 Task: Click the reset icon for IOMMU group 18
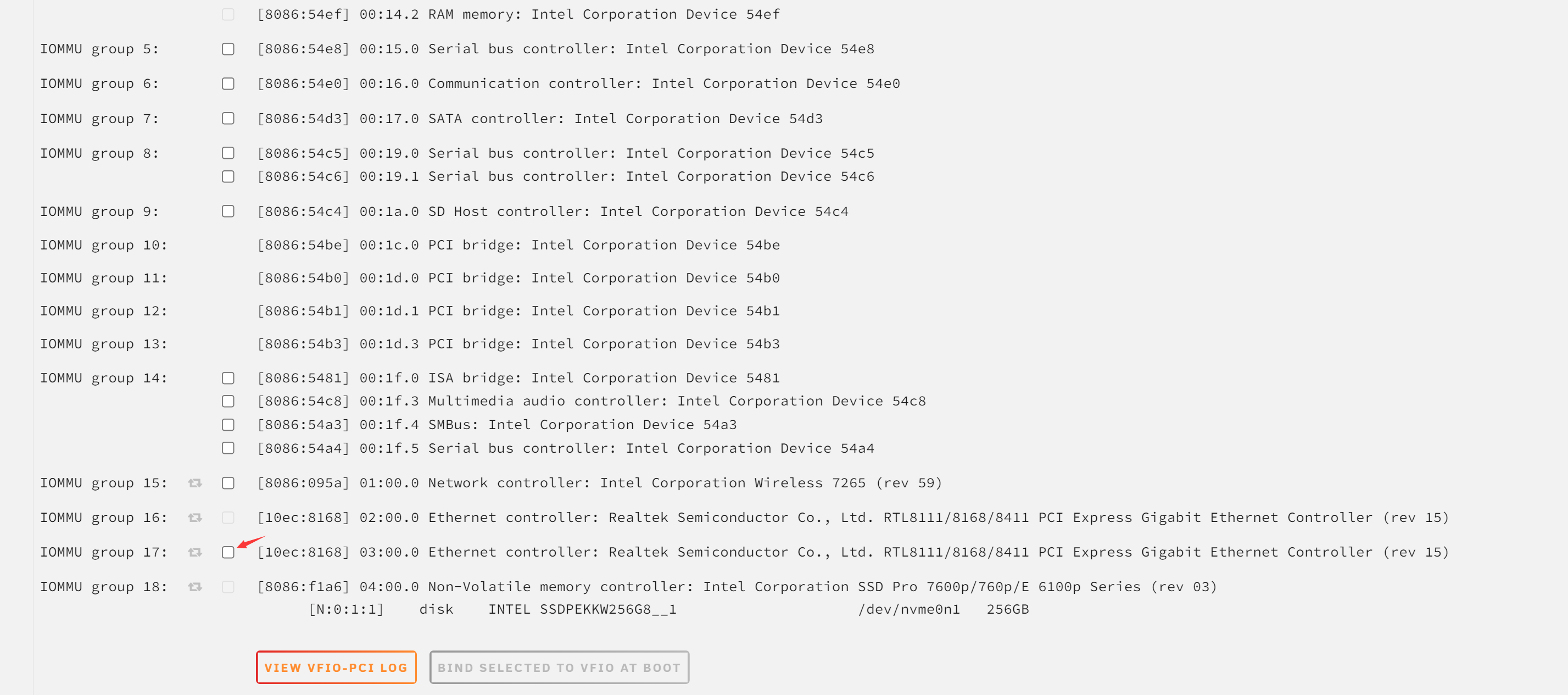[195, 587]
